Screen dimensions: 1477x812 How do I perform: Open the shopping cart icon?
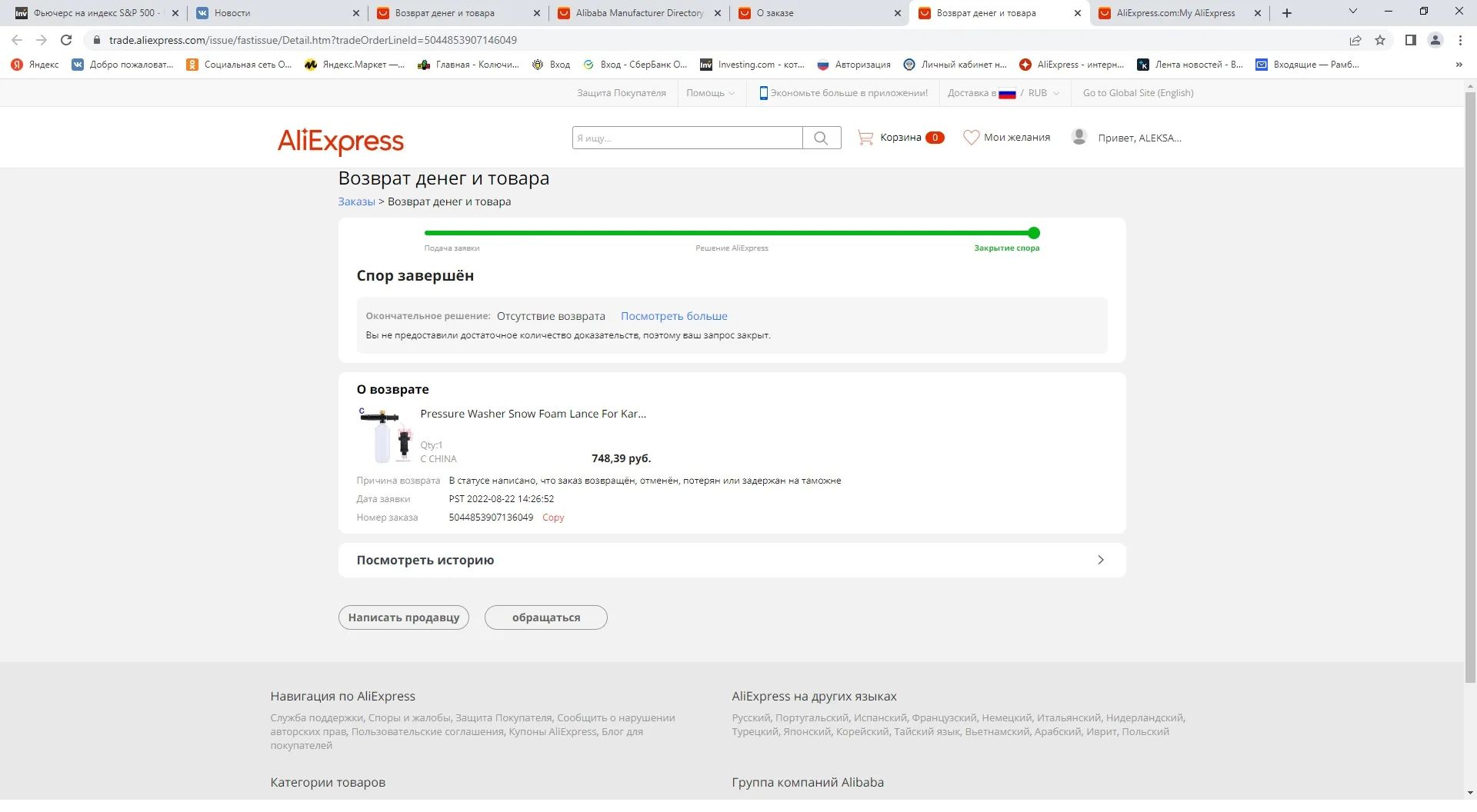(865, 138)
